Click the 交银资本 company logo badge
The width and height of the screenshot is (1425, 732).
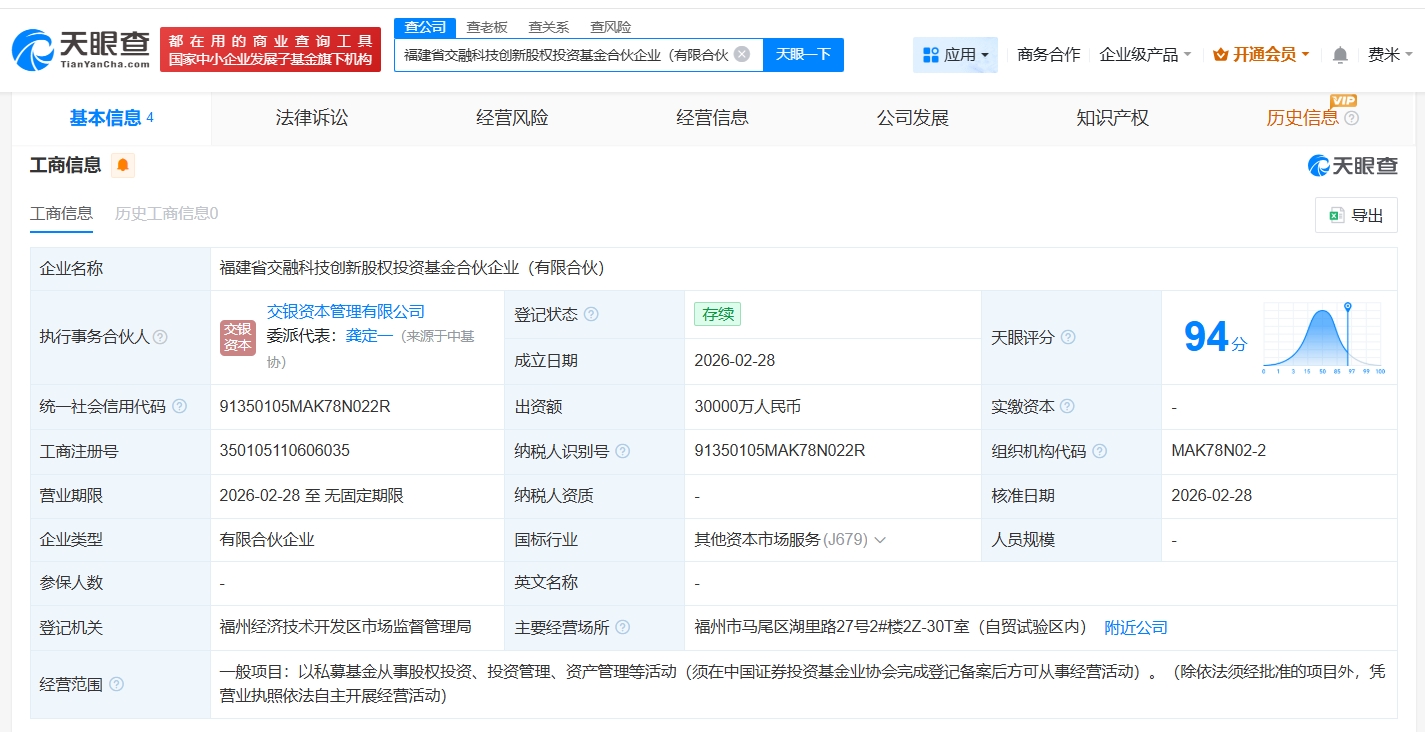(x=238, y=337)
